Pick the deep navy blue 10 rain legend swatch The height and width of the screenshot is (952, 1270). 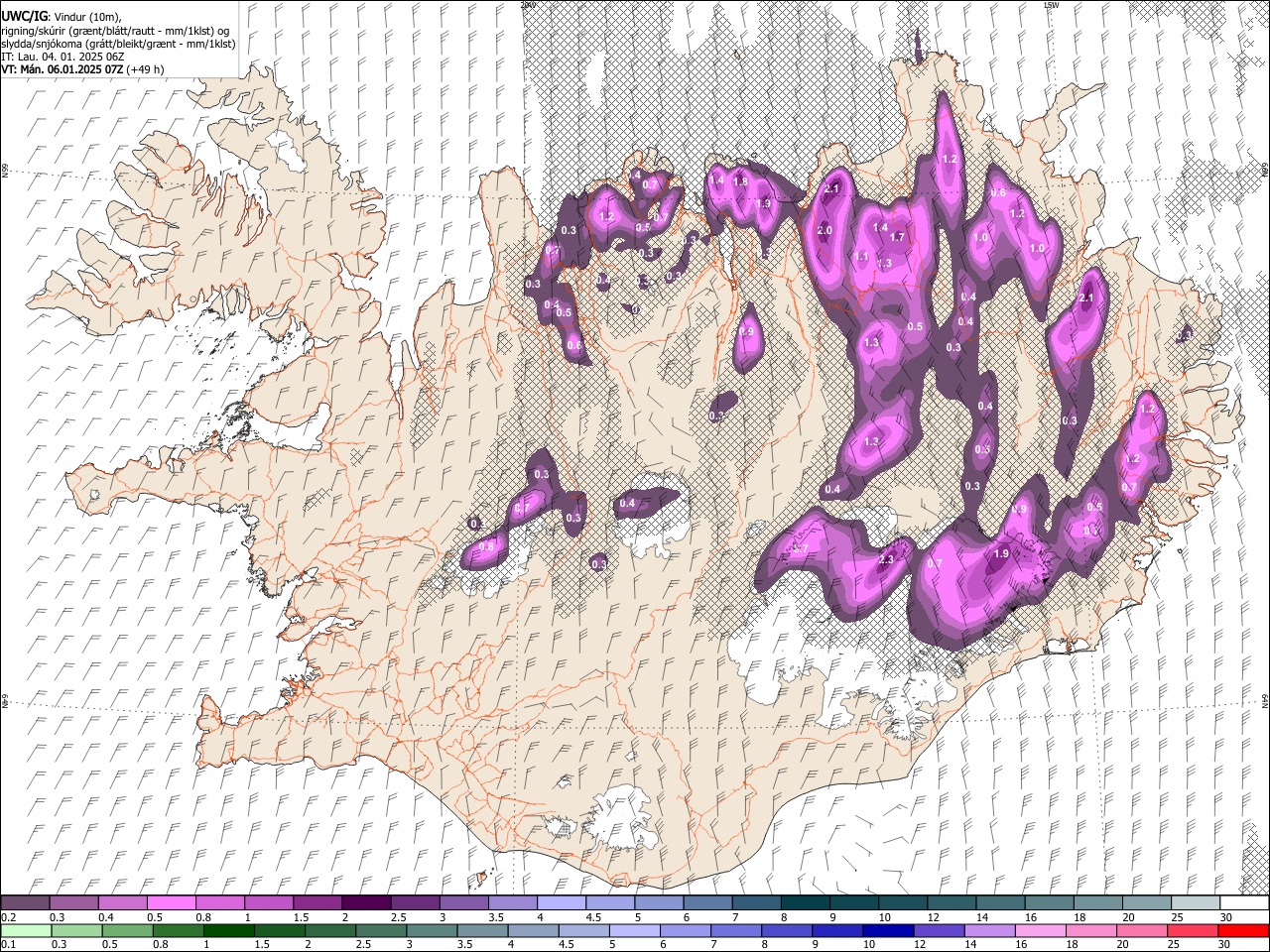889,930
